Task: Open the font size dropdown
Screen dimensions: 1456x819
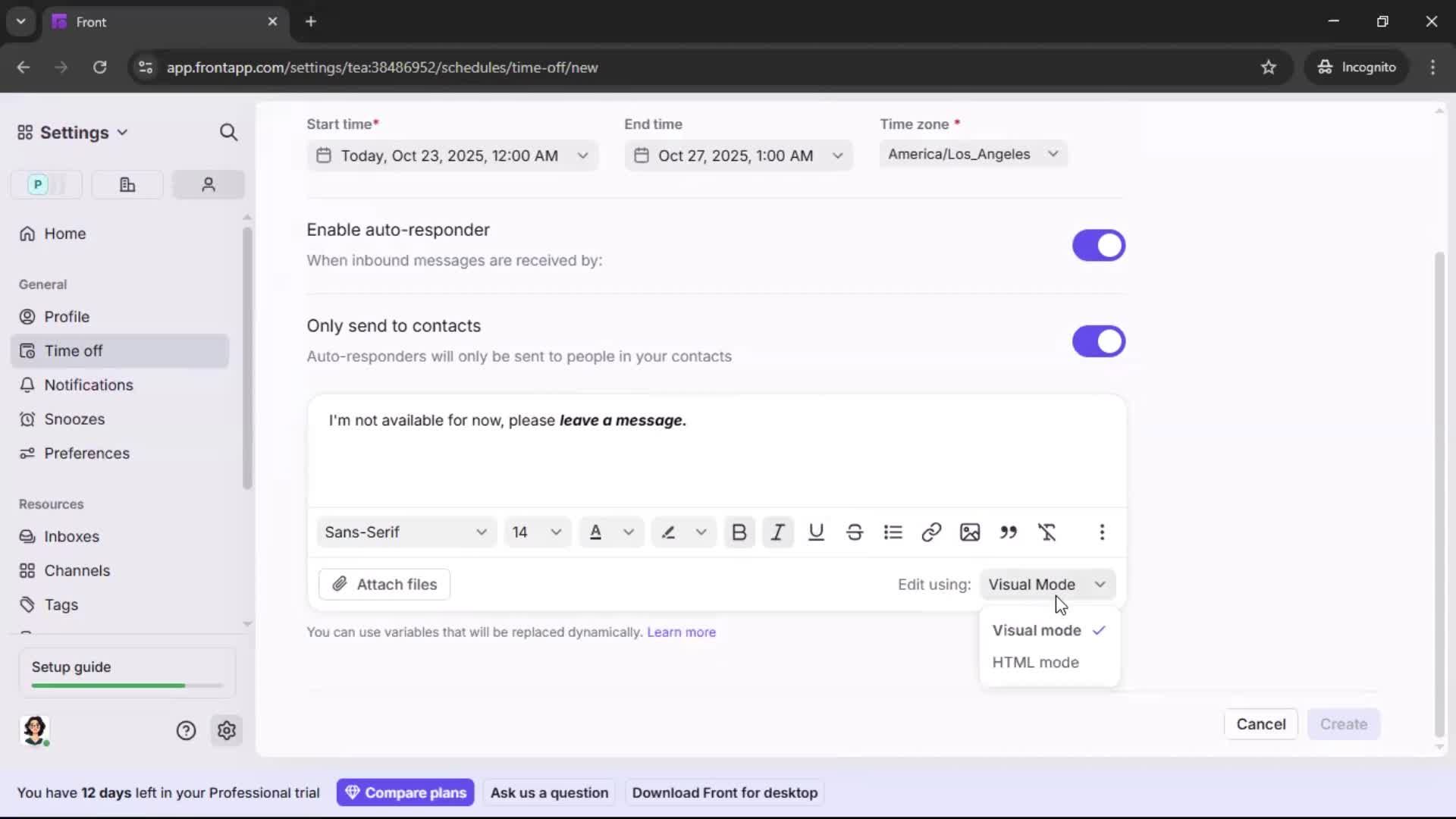Action: (536, 532)
